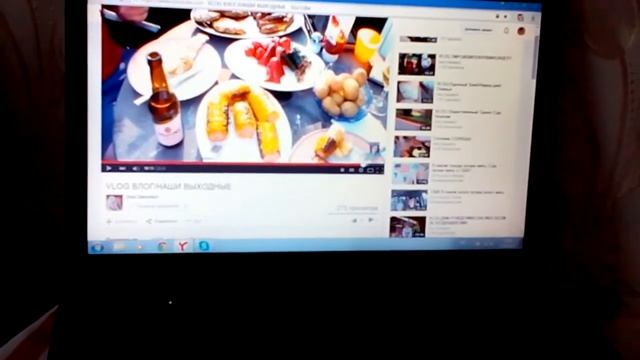Mute the video volume
This screenshot has height=360, width=640.
(x=136, y=168)
